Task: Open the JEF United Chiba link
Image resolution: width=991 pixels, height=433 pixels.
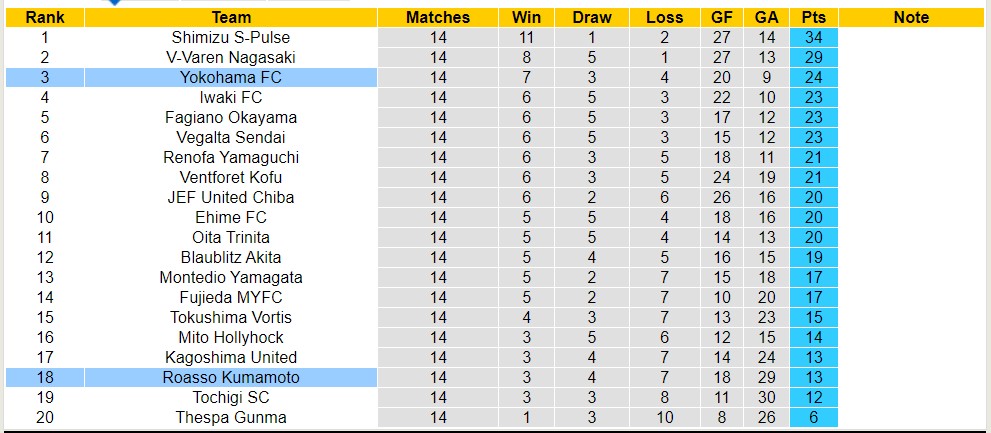Action: click(231, 197)
